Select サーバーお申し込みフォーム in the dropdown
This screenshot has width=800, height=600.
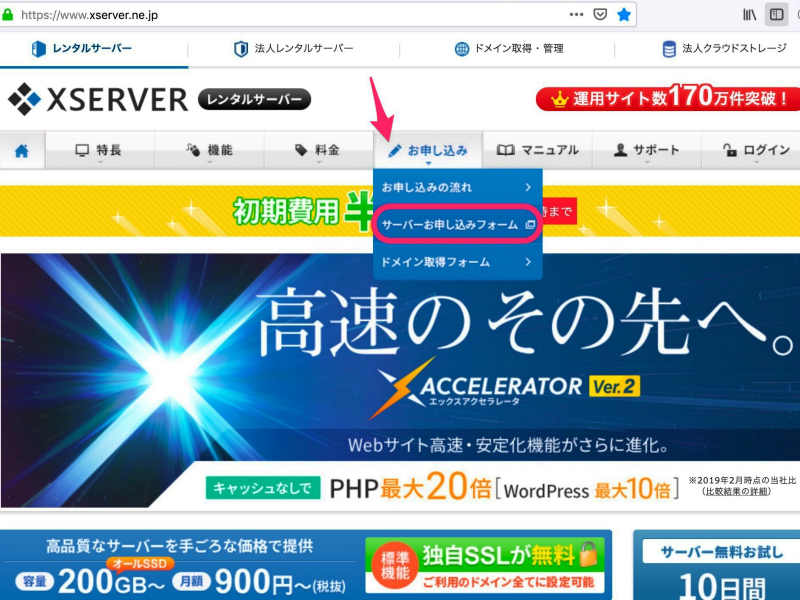457,224
